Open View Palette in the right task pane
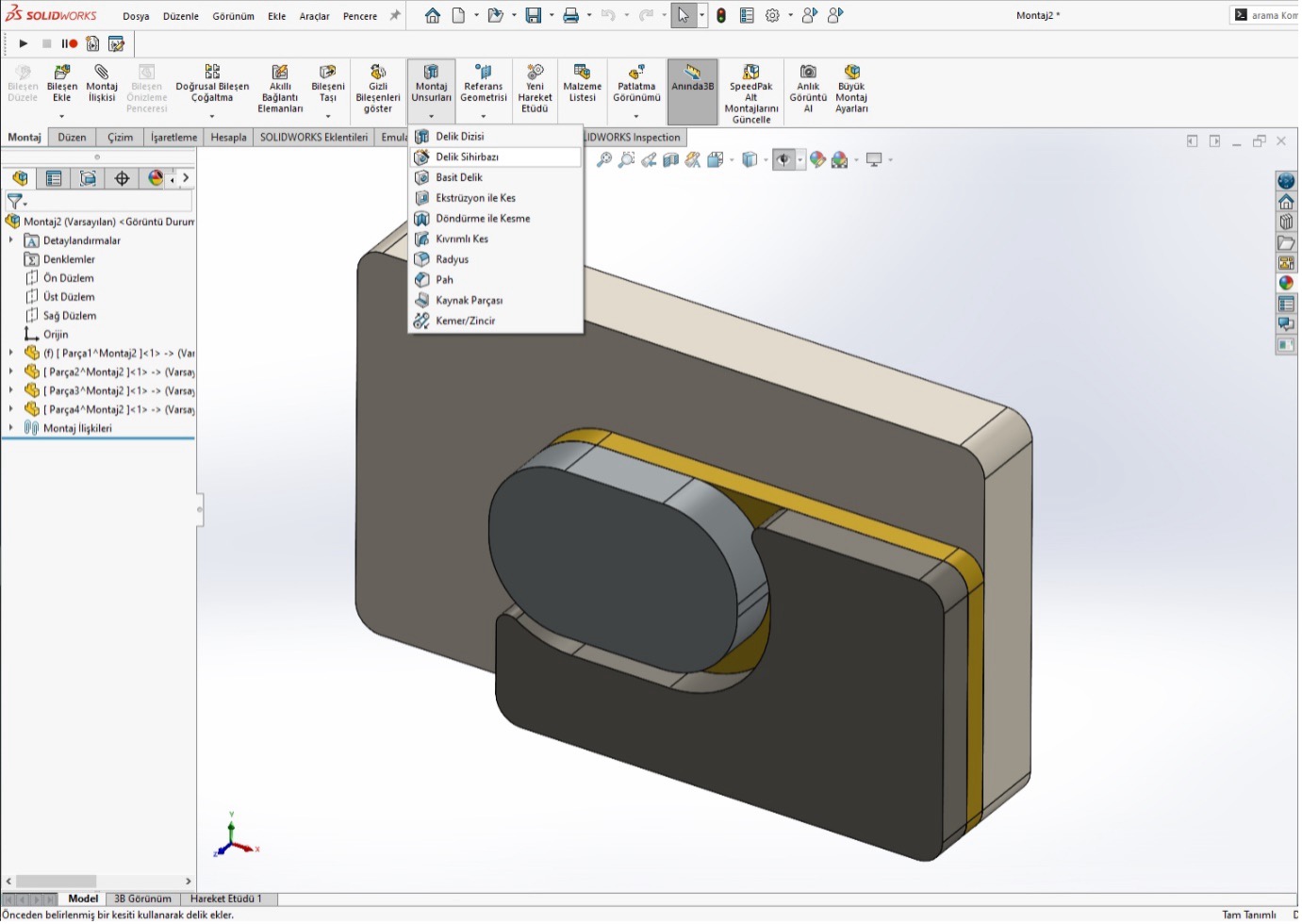This screenshot has width=1302, height=924. coord(1286,263)
